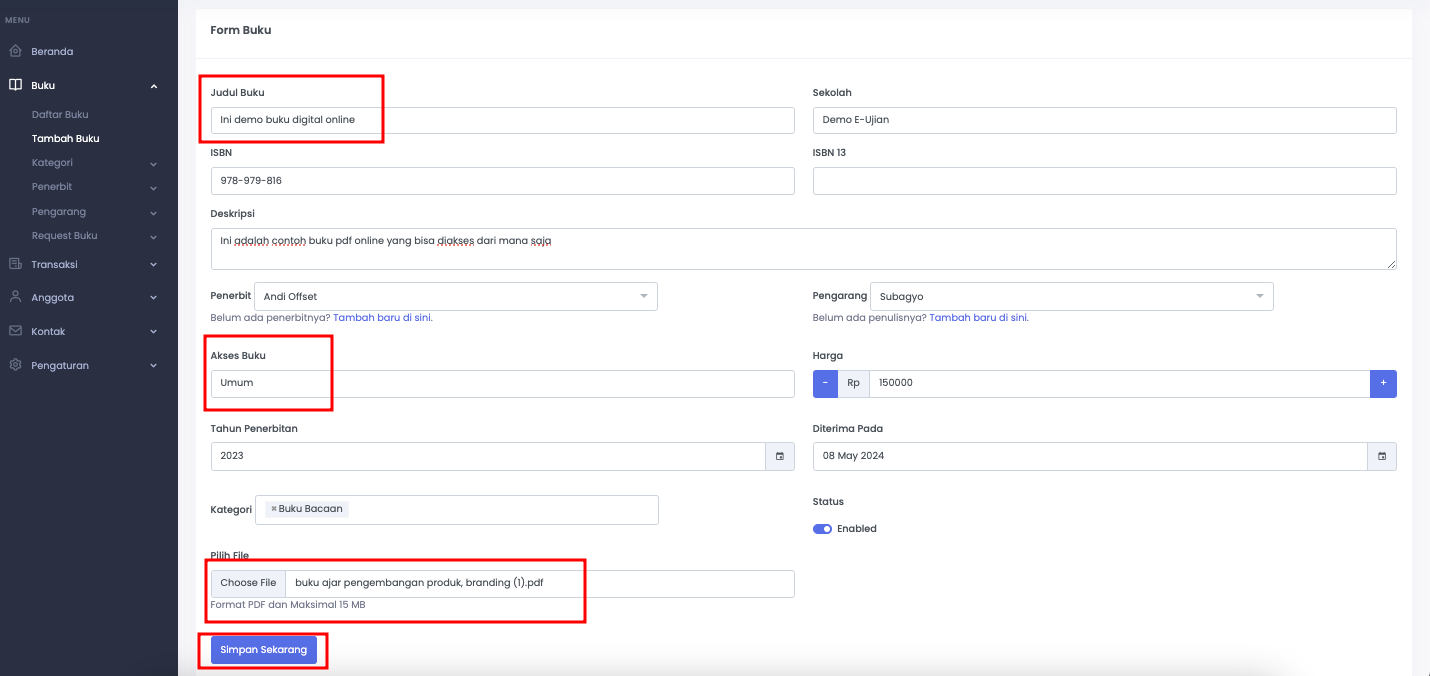Click the Anggota person icon
The height and width of the screenshot is (676, 1430).
[15, 297]
